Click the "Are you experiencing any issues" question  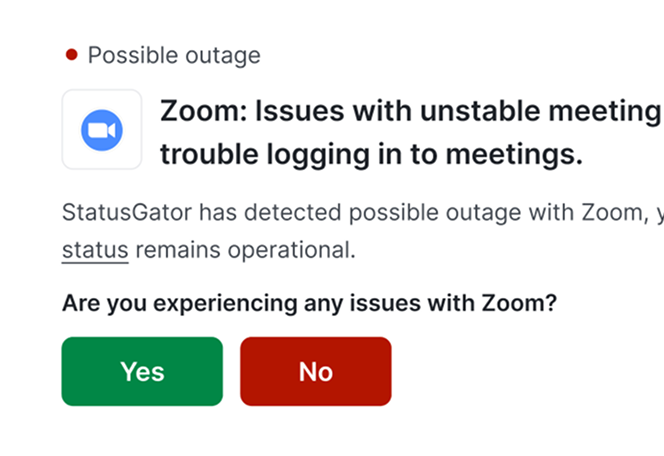coord(309,302)
